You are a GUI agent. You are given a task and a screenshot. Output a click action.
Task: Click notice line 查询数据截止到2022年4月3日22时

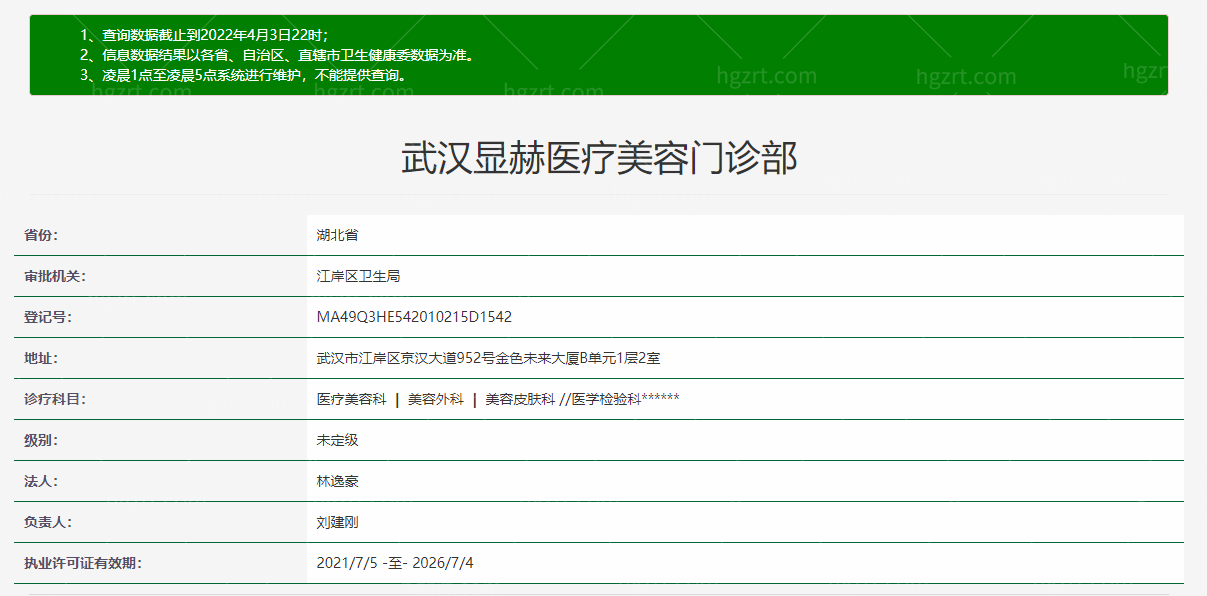[x=204, y=35]
